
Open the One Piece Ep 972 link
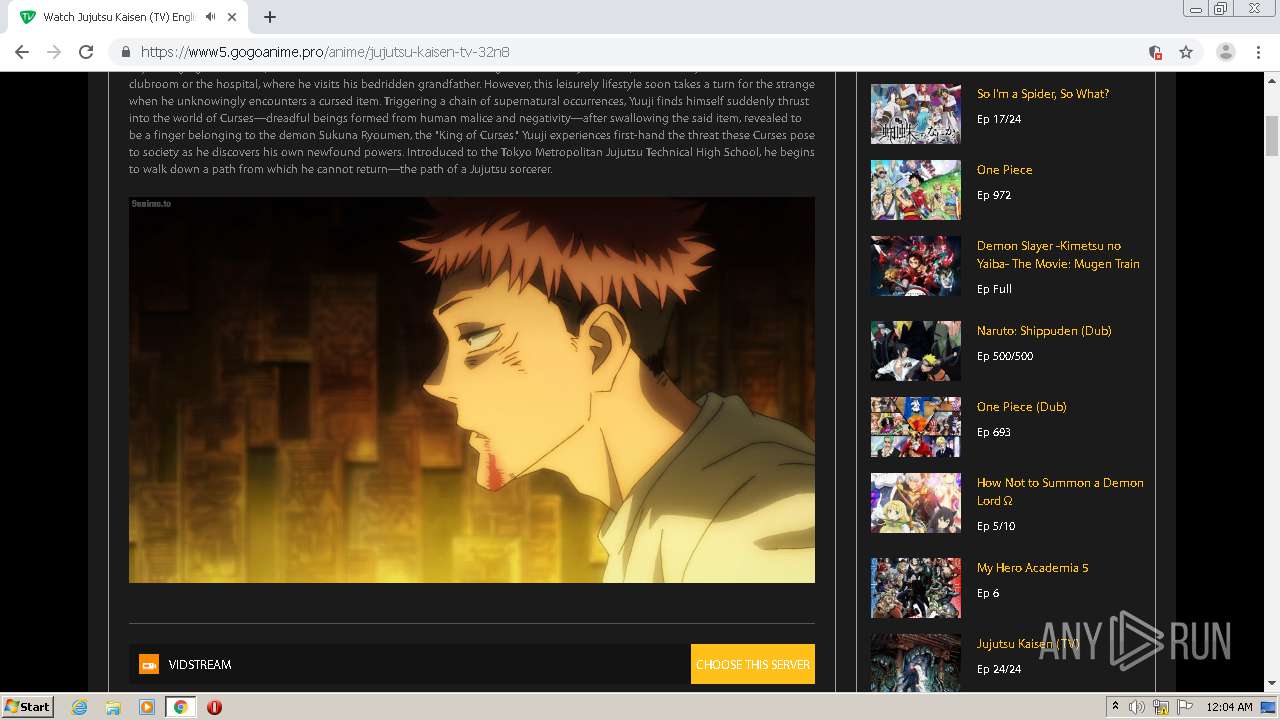coord(1004,170)
